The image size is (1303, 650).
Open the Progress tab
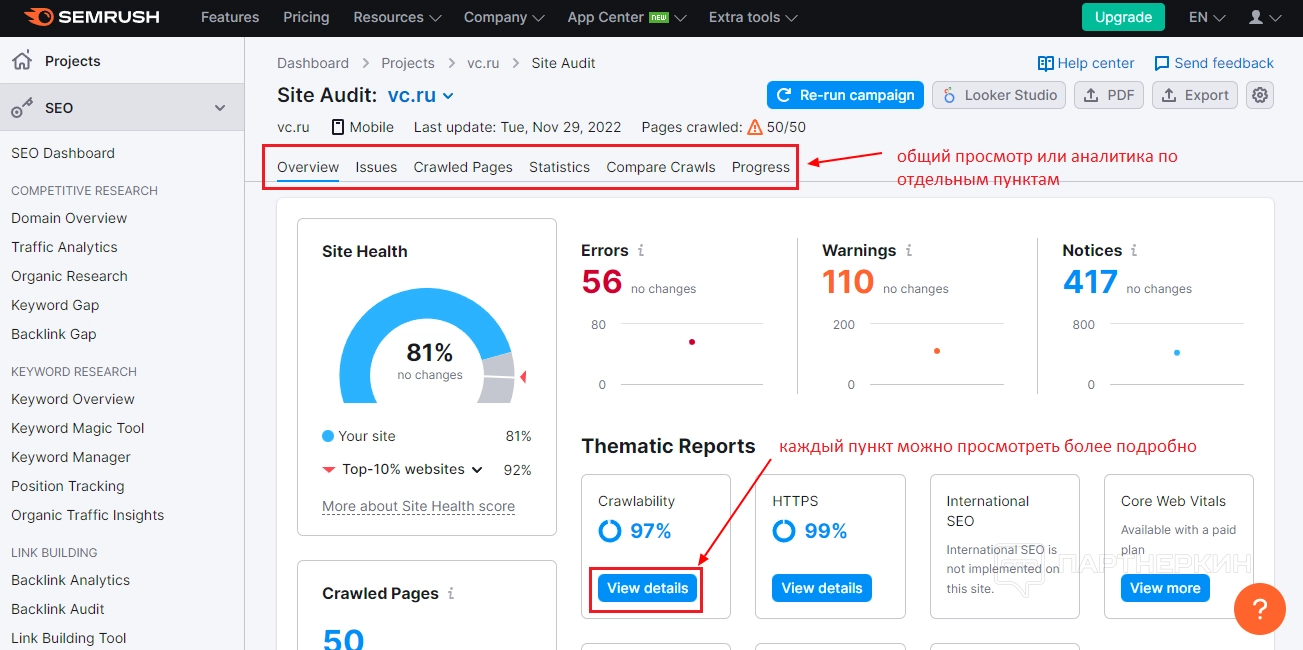761,167
